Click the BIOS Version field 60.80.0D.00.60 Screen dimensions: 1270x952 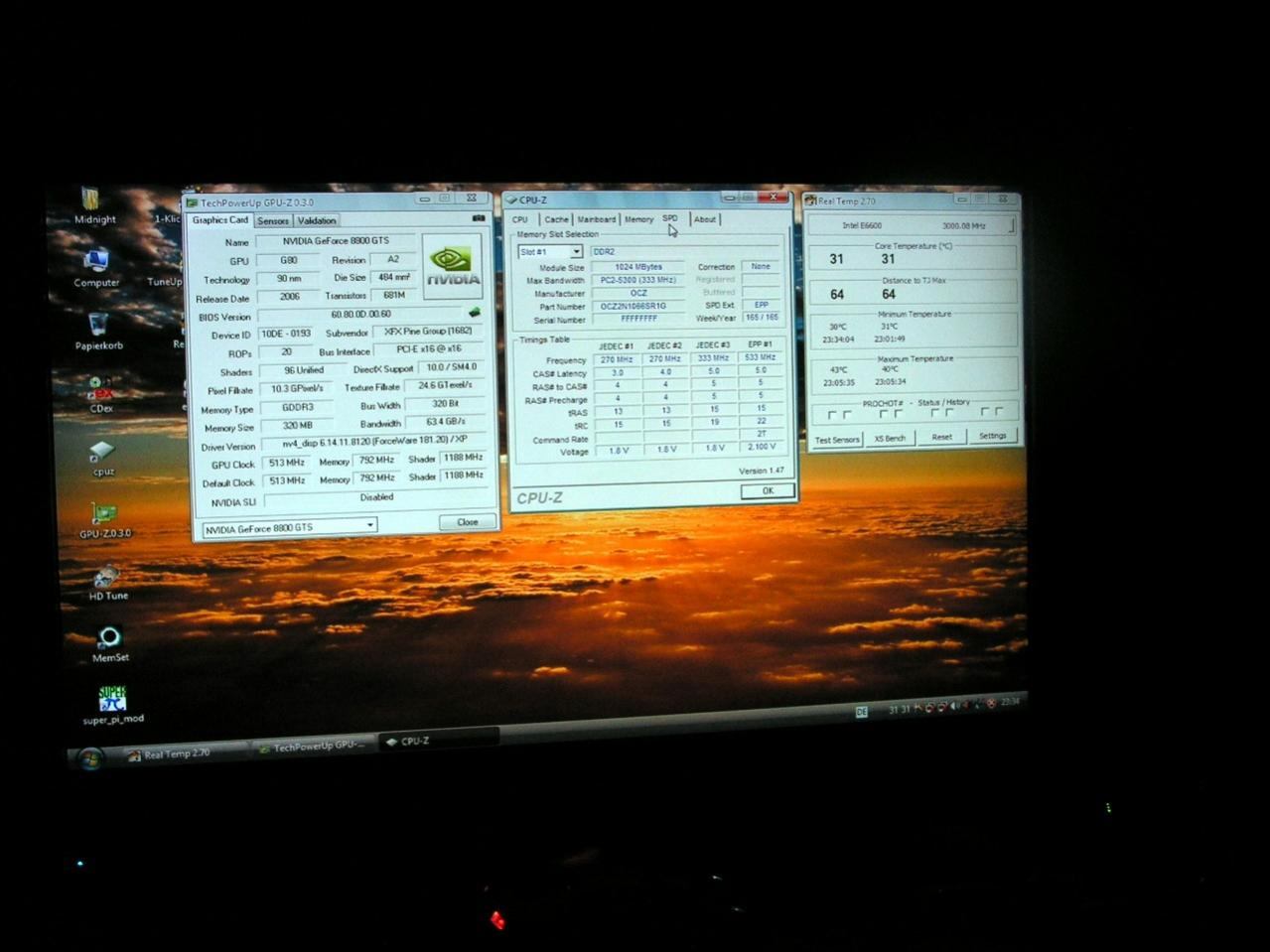click(360, 315)
